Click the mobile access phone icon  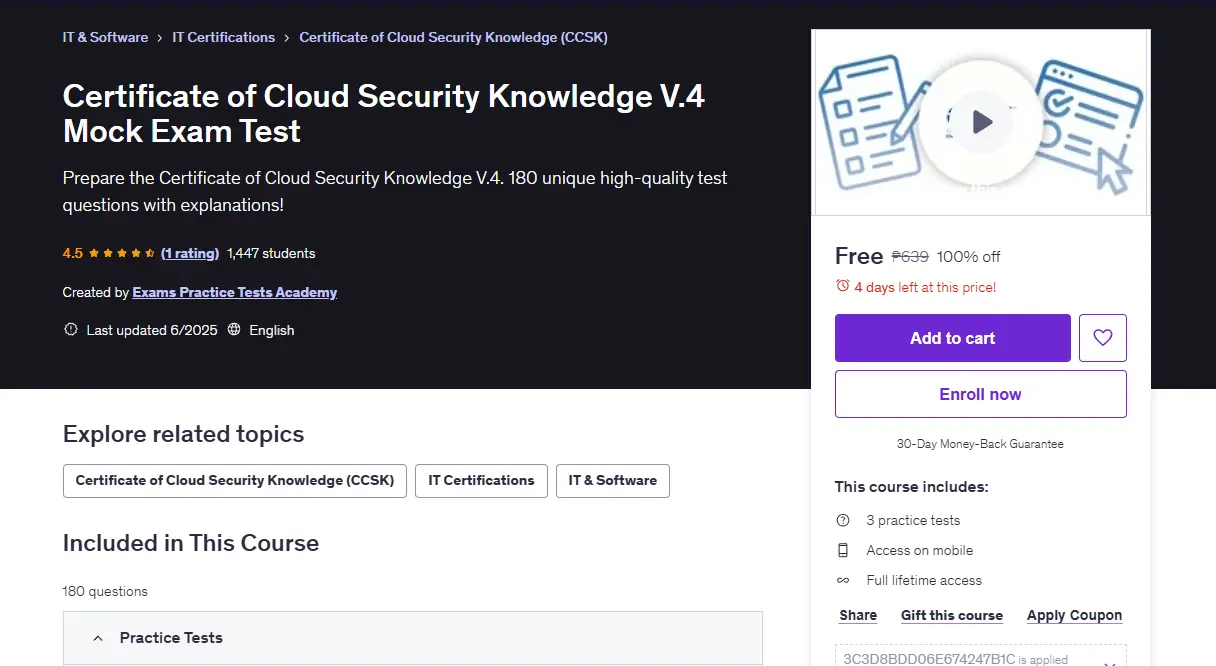(x=843, y=550)
